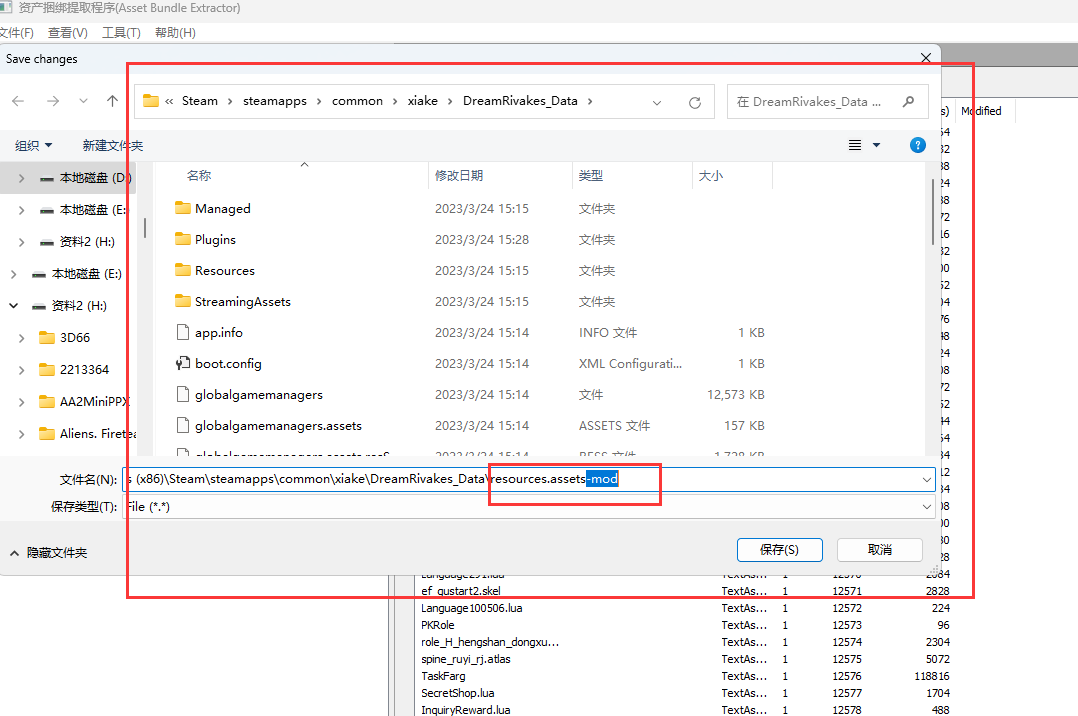
Task: Select the StreamingAssets folder
Action: (242, 301)
